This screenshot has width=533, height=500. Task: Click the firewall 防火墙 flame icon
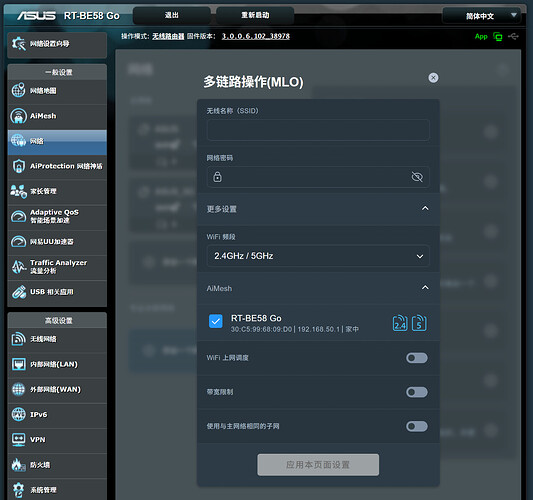tap(18, 465)
